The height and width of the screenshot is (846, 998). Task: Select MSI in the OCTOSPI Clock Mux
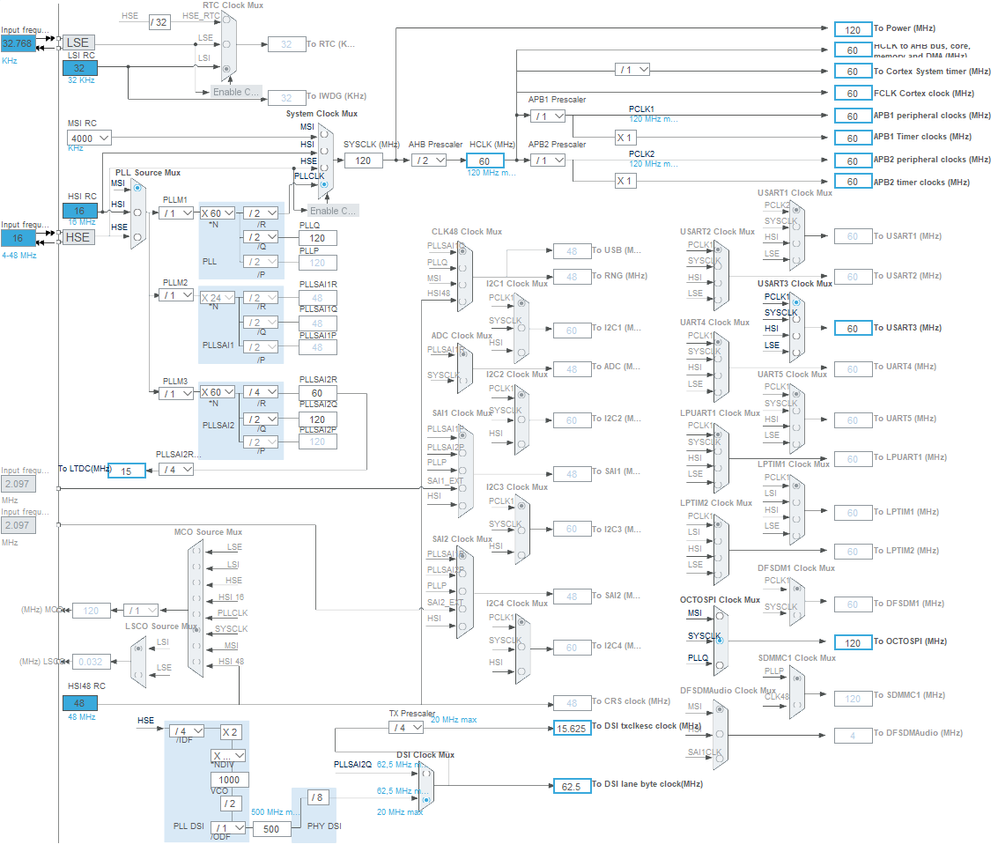click(720, 616)
